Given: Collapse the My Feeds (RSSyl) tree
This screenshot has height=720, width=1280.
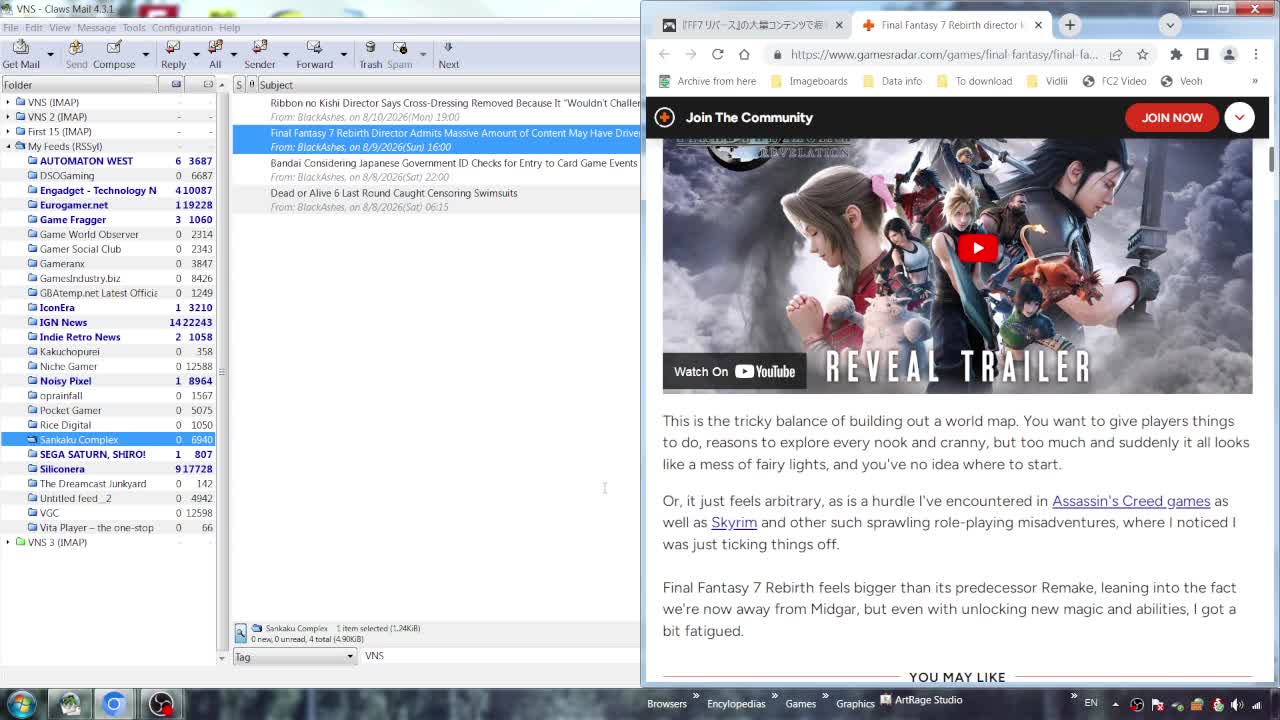Looking at the screenshot, I should [8, 146].
